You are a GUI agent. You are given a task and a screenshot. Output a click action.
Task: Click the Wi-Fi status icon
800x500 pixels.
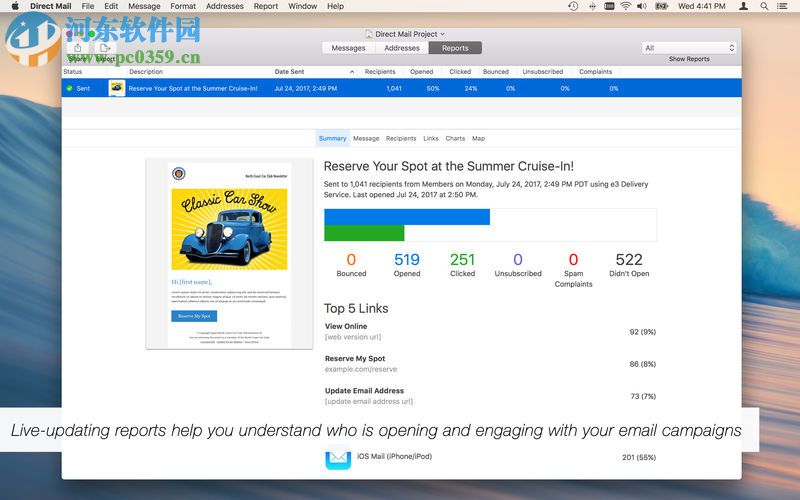(x=626, y=6)
